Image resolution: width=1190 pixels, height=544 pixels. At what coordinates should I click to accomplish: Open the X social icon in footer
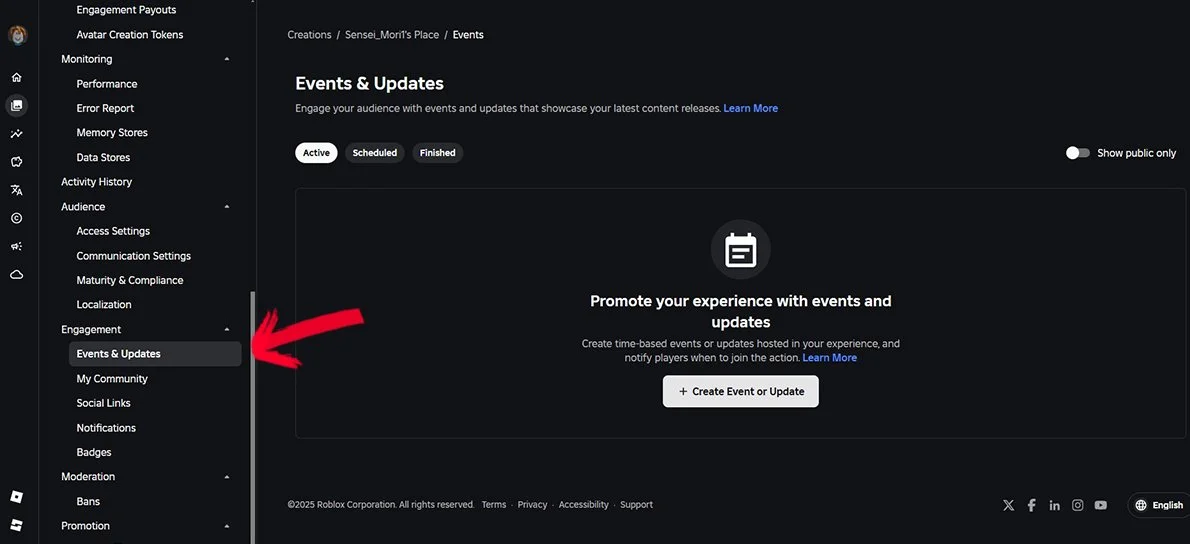click(x=1008, y=505)
